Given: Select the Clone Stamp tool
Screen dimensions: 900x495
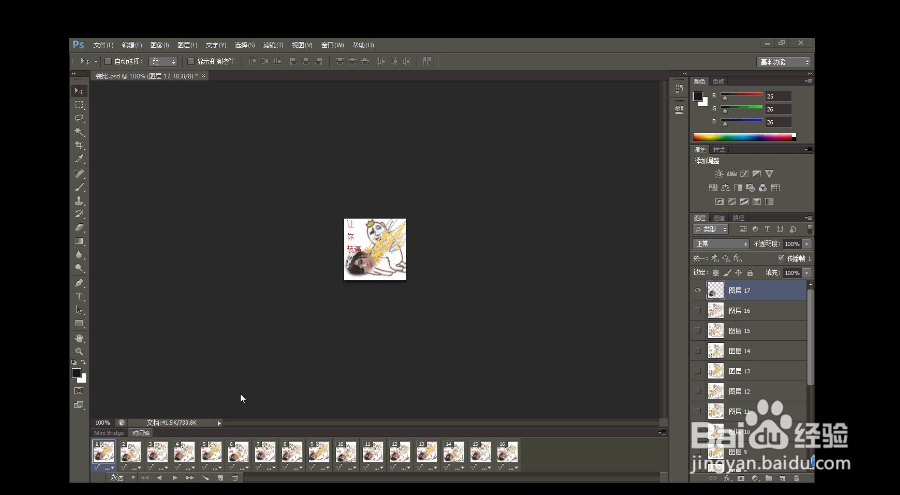Looking at the screenshot, I should pos(79,201).
